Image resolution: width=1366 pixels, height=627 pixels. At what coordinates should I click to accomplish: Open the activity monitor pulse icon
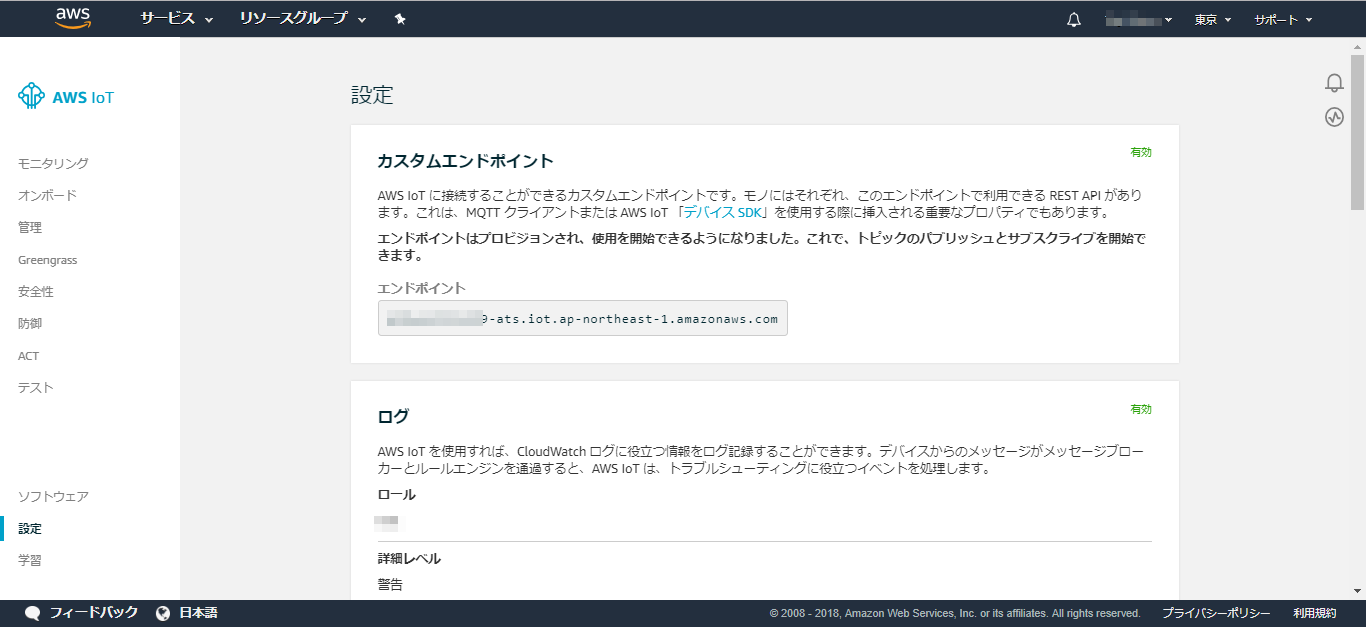[x=1334, y=117]
